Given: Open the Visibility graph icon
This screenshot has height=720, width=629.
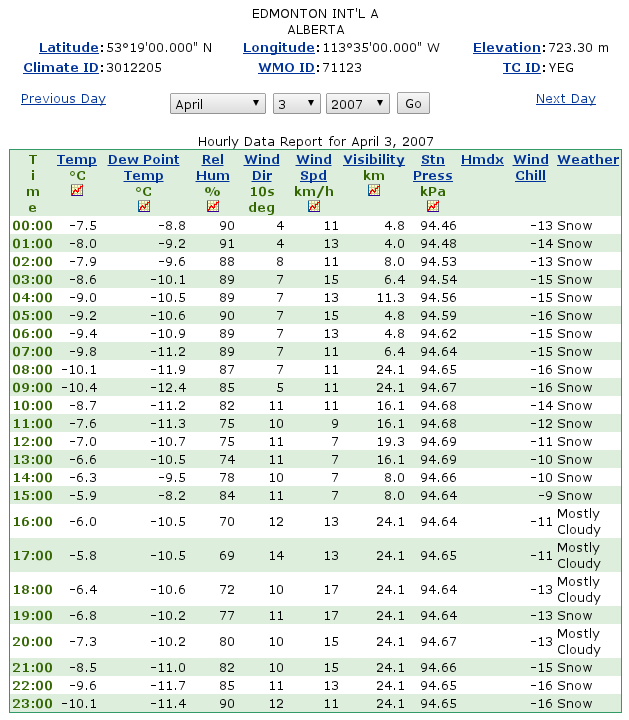Looking at the screenshot, I should click(x=374, y=190).
